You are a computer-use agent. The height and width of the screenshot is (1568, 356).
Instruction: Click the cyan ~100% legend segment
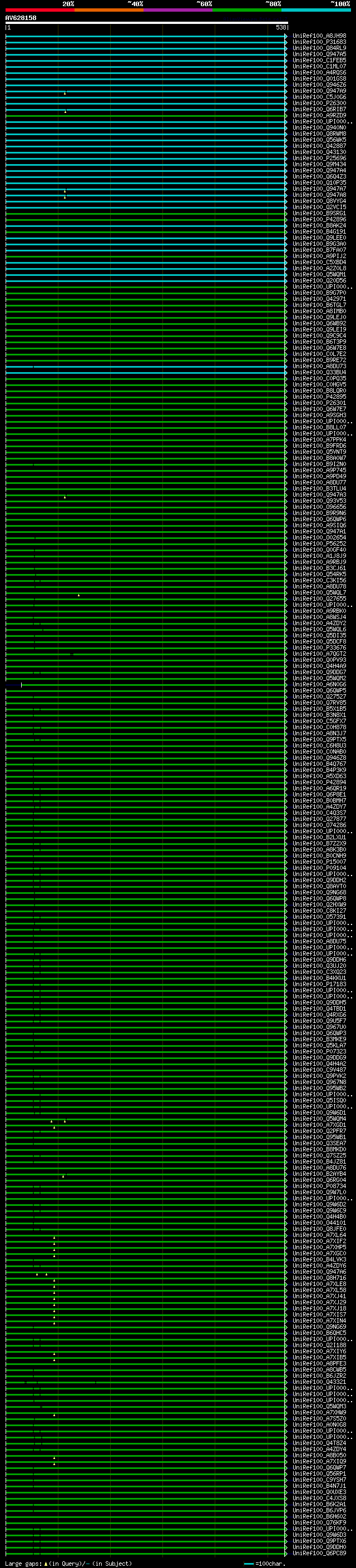[316, 10]
